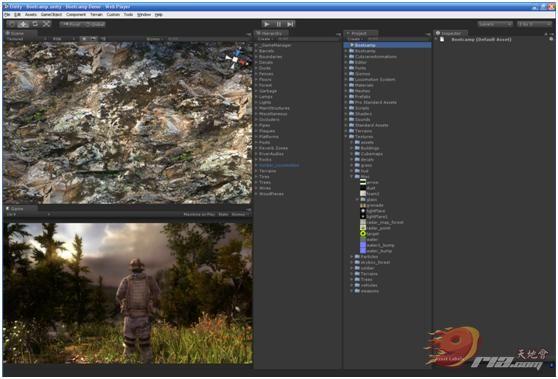Click the Sounds folder icon

tap(351, 120)
